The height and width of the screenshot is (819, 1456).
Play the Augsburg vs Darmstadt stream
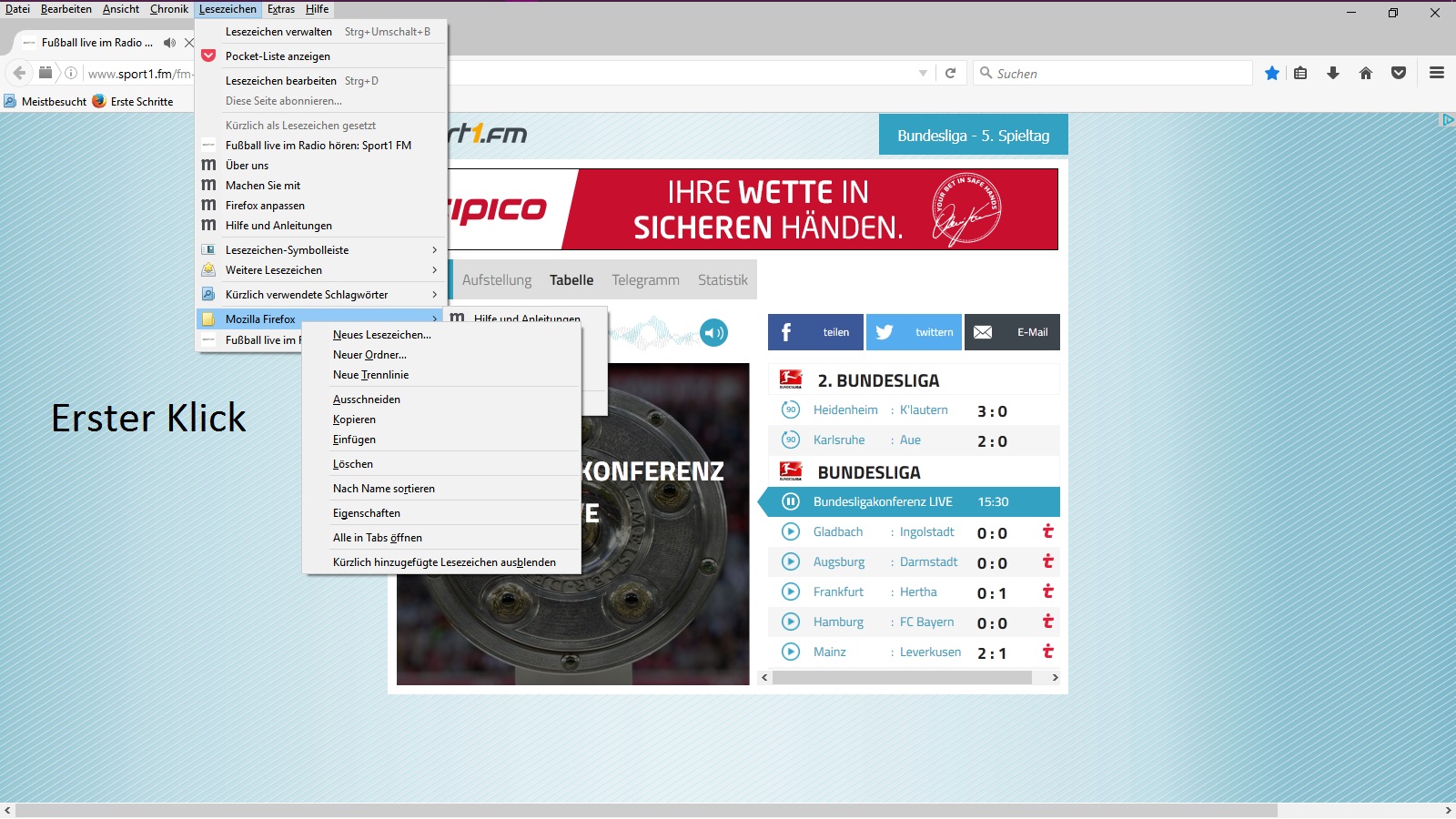pos(791,561)
